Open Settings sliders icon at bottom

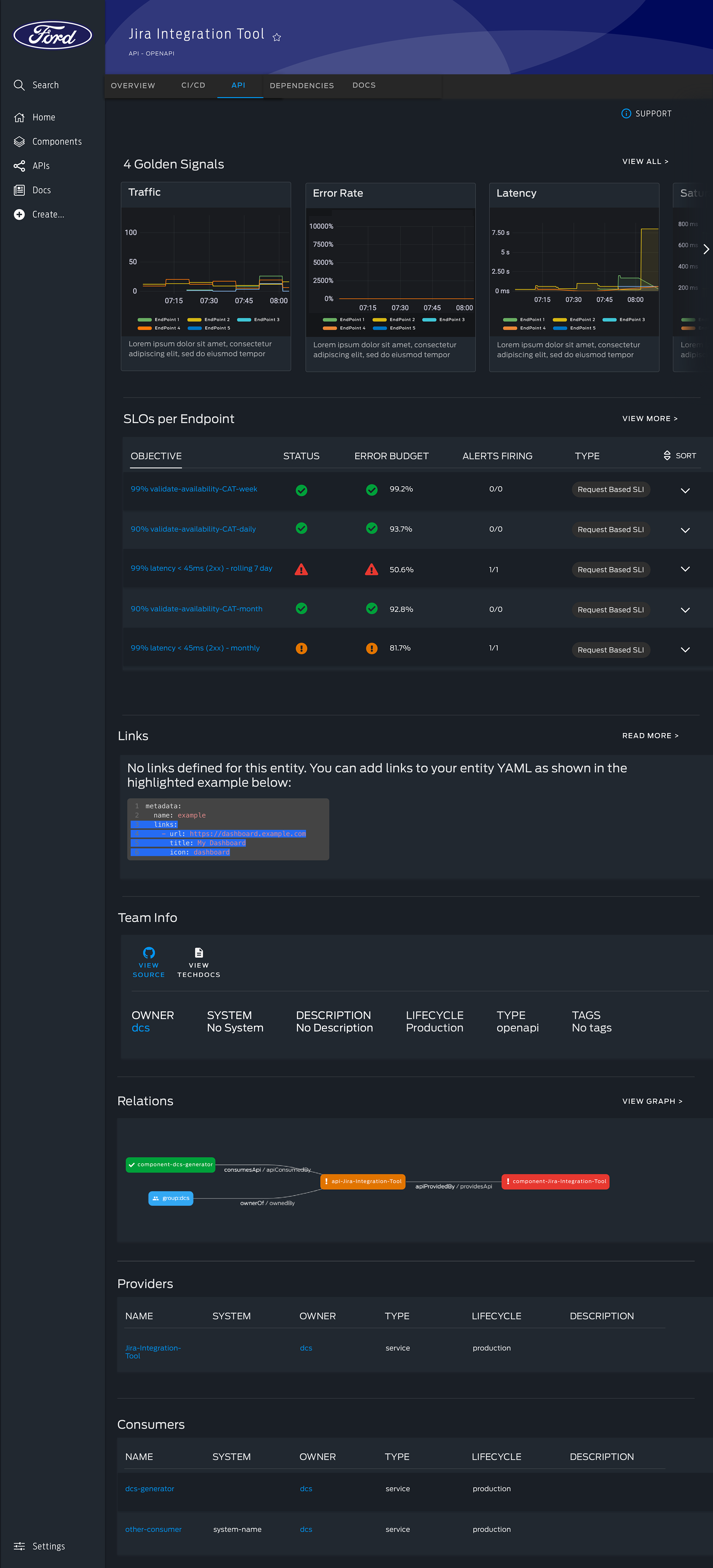click(19, 1546)
